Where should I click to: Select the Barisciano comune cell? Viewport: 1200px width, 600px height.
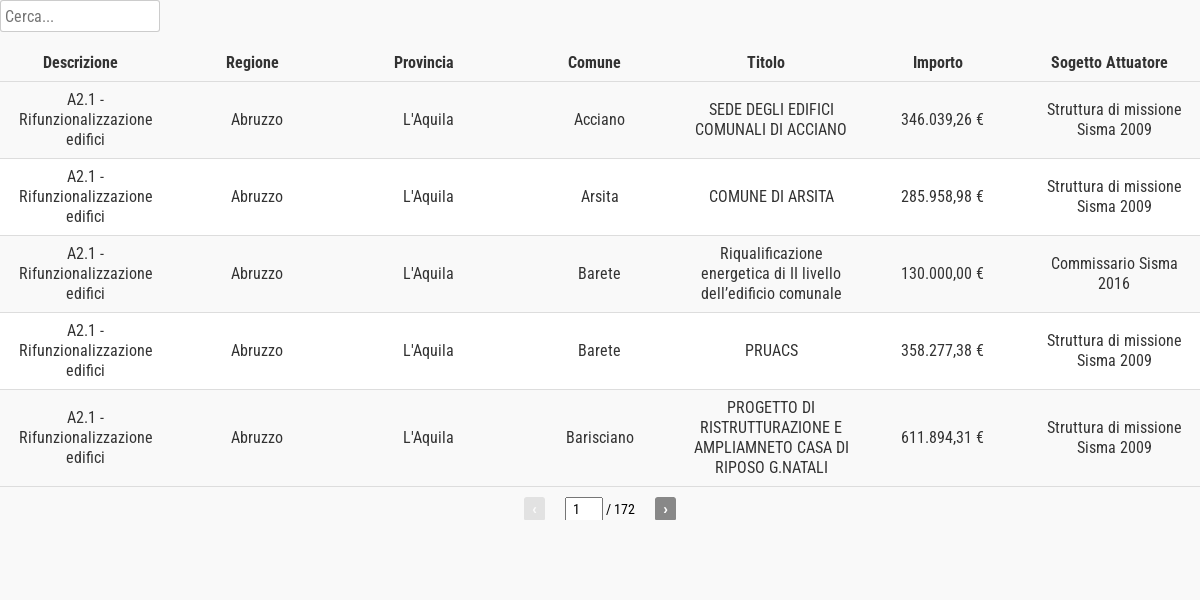600,438
